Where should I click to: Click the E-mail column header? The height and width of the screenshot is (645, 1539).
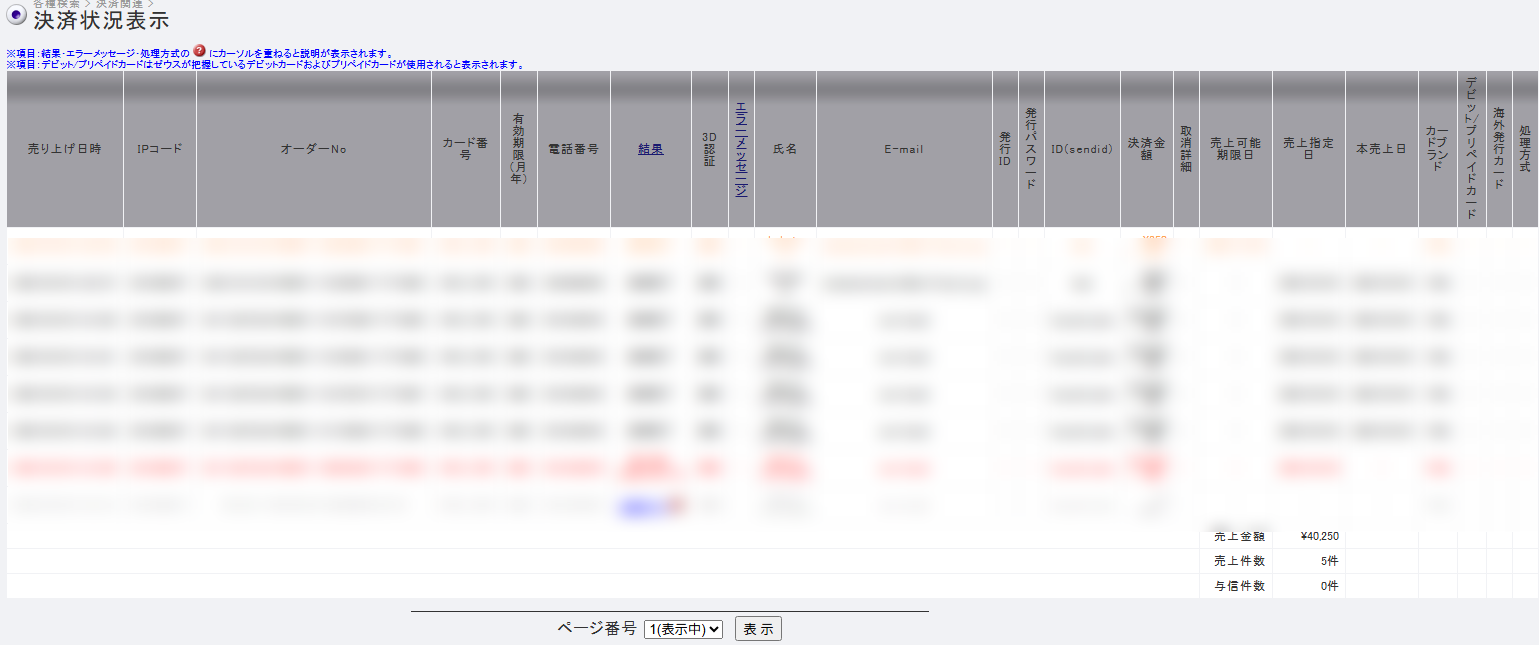click(x=904, y=149)
